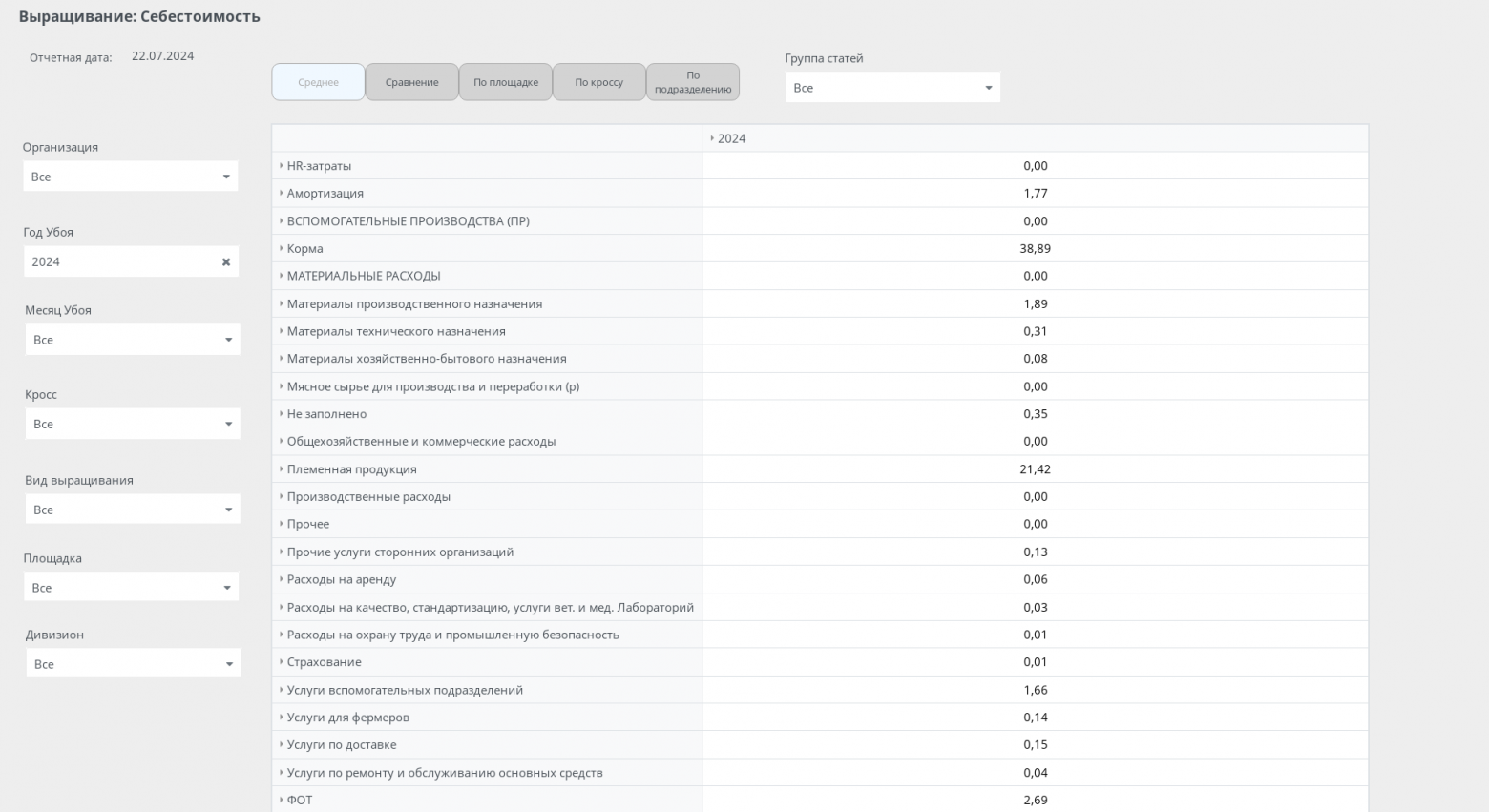Expand the HR-затраты row

pyautogui.click(x=282, y=166)
